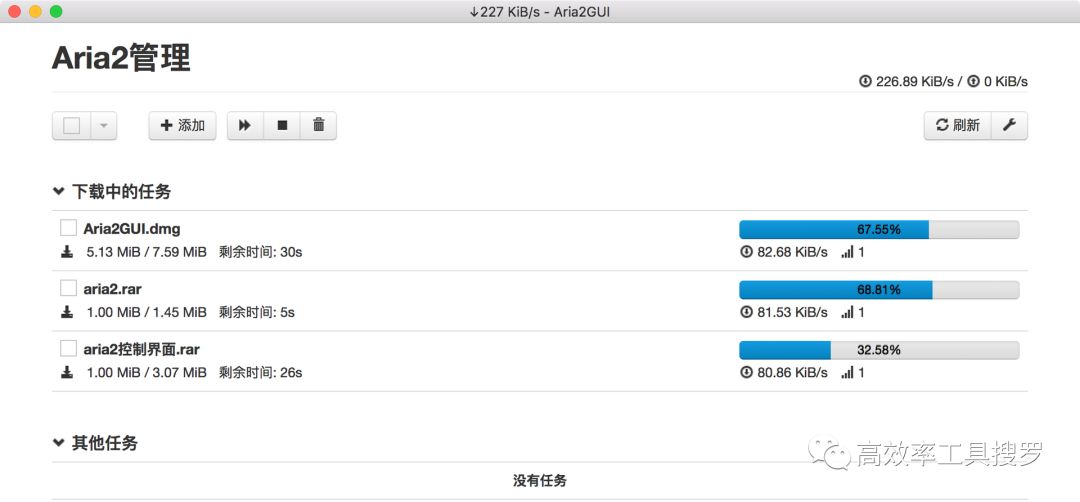Viewport: 1080px width, 502px height.
Task: Click the resume all (fast-forward) icon
Action: [x=245, y=125]
